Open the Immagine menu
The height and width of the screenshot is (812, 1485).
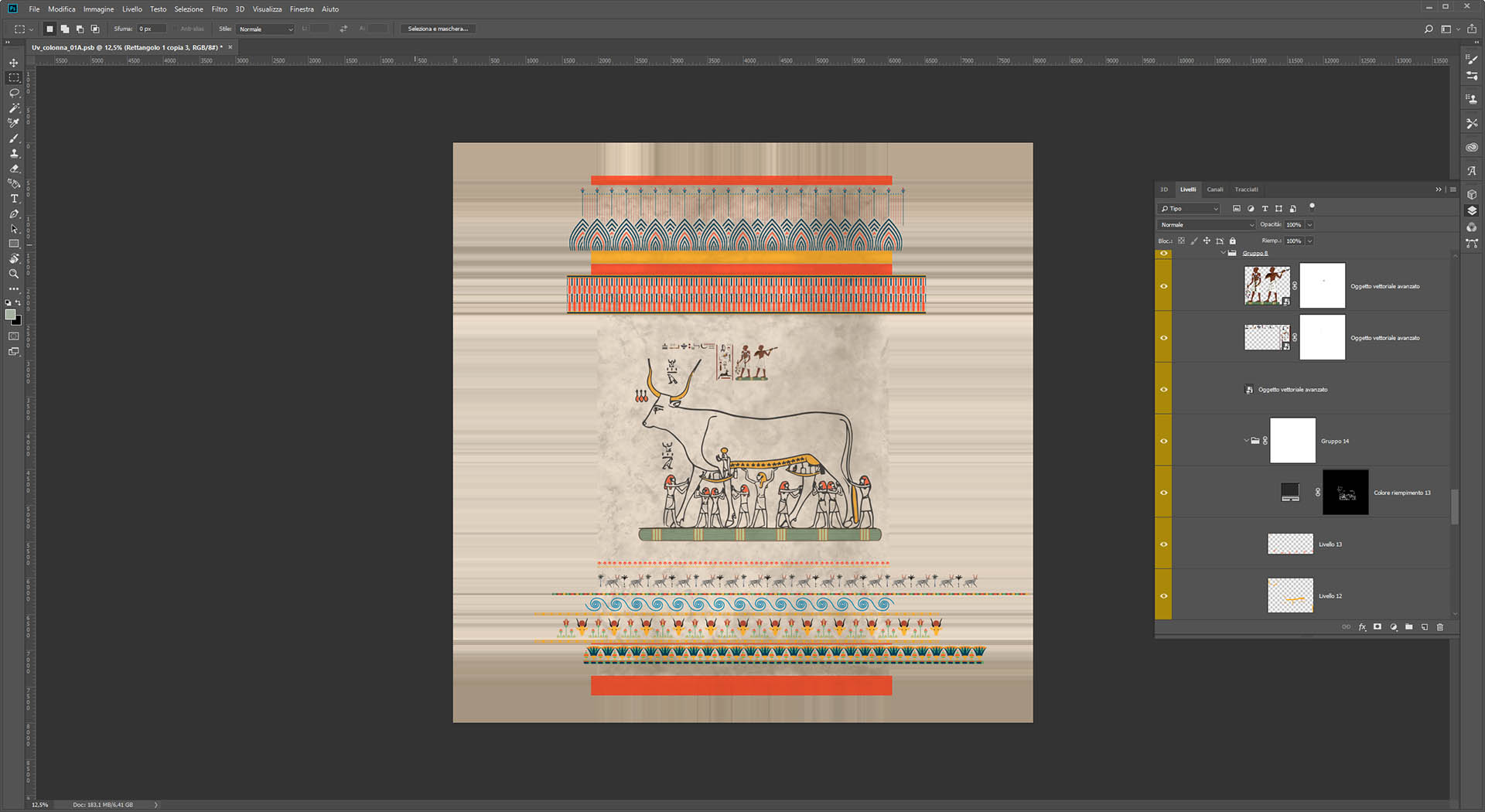coord(98,9)
